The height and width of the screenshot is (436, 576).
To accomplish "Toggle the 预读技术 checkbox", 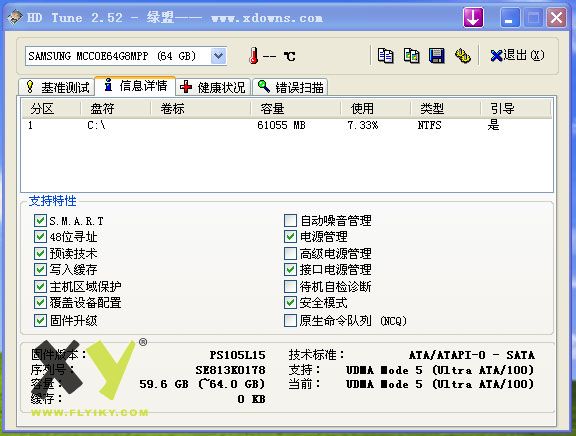I will (40, 253).
